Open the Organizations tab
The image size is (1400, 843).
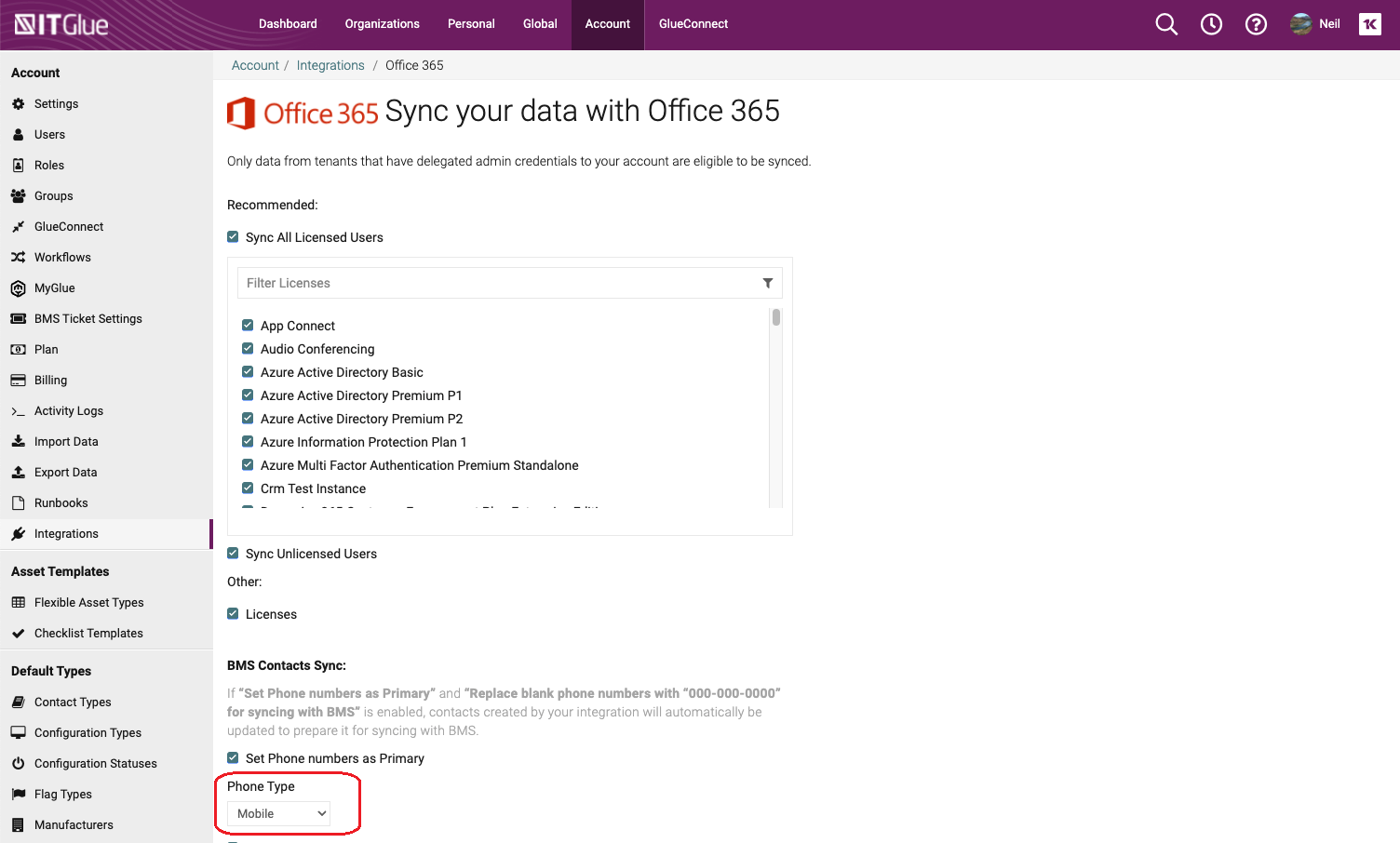(383, 24)
